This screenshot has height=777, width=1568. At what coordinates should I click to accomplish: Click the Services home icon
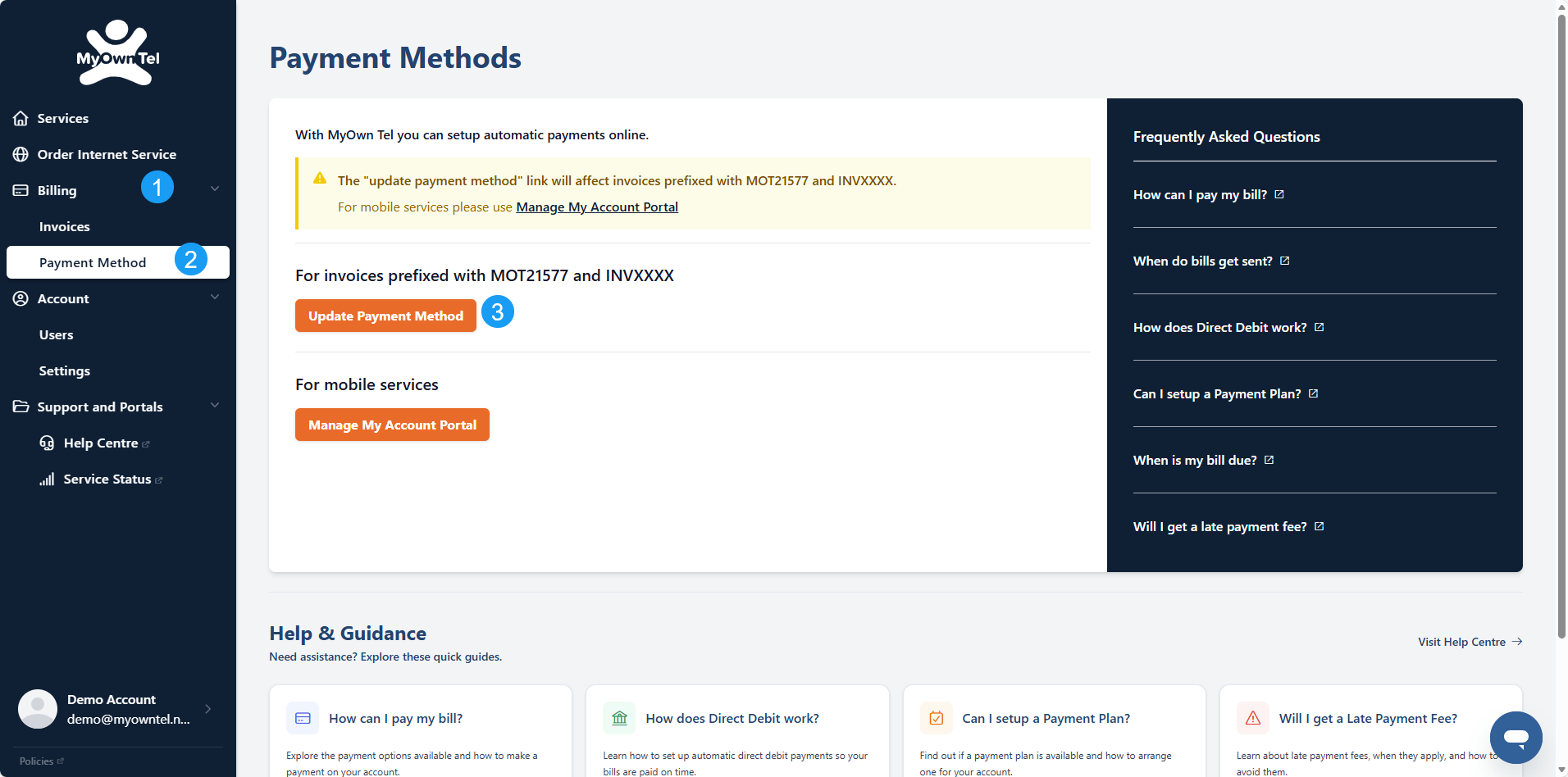21,118
